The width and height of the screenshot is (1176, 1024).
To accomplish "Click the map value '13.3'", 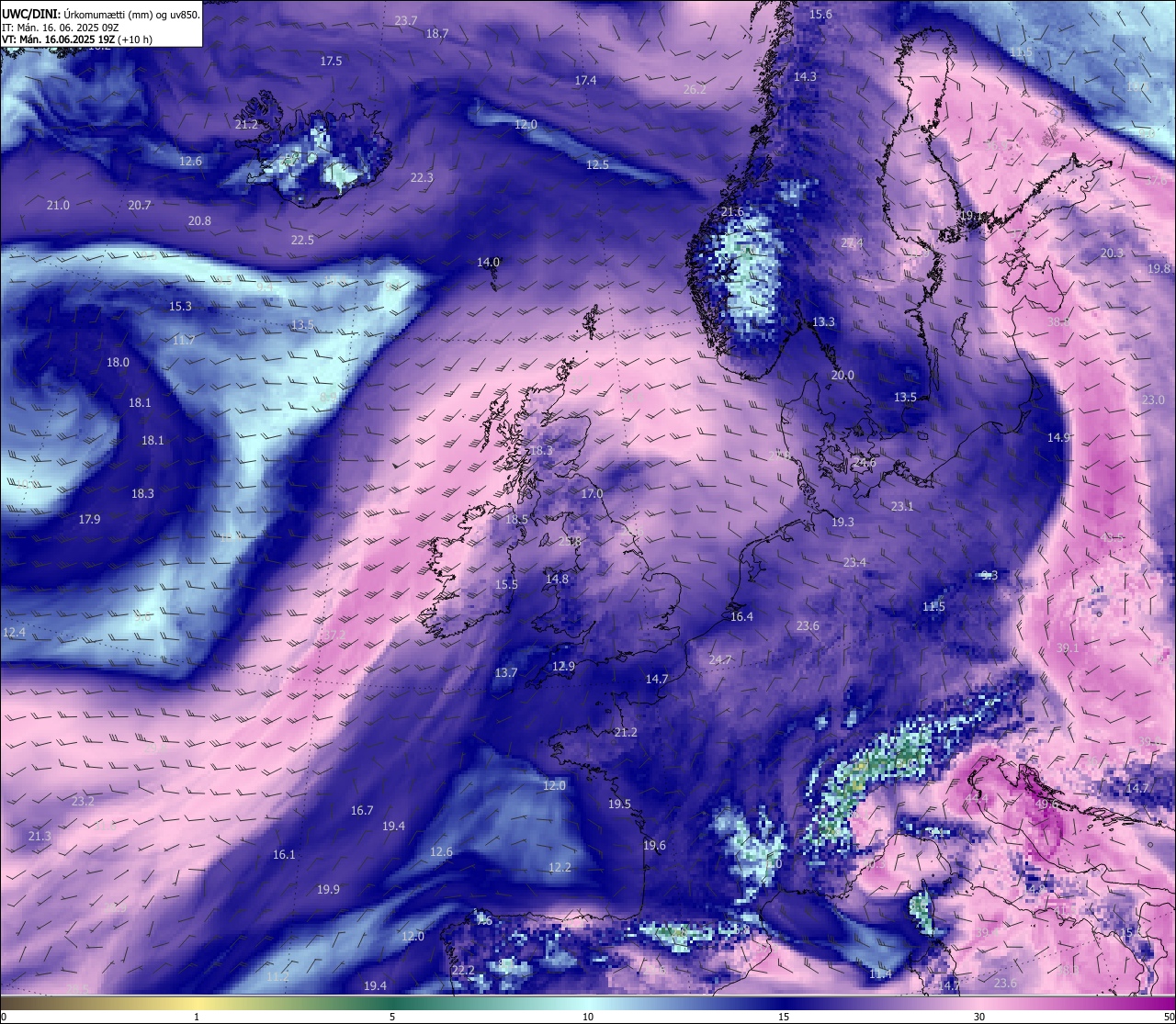I will point(823,321).
